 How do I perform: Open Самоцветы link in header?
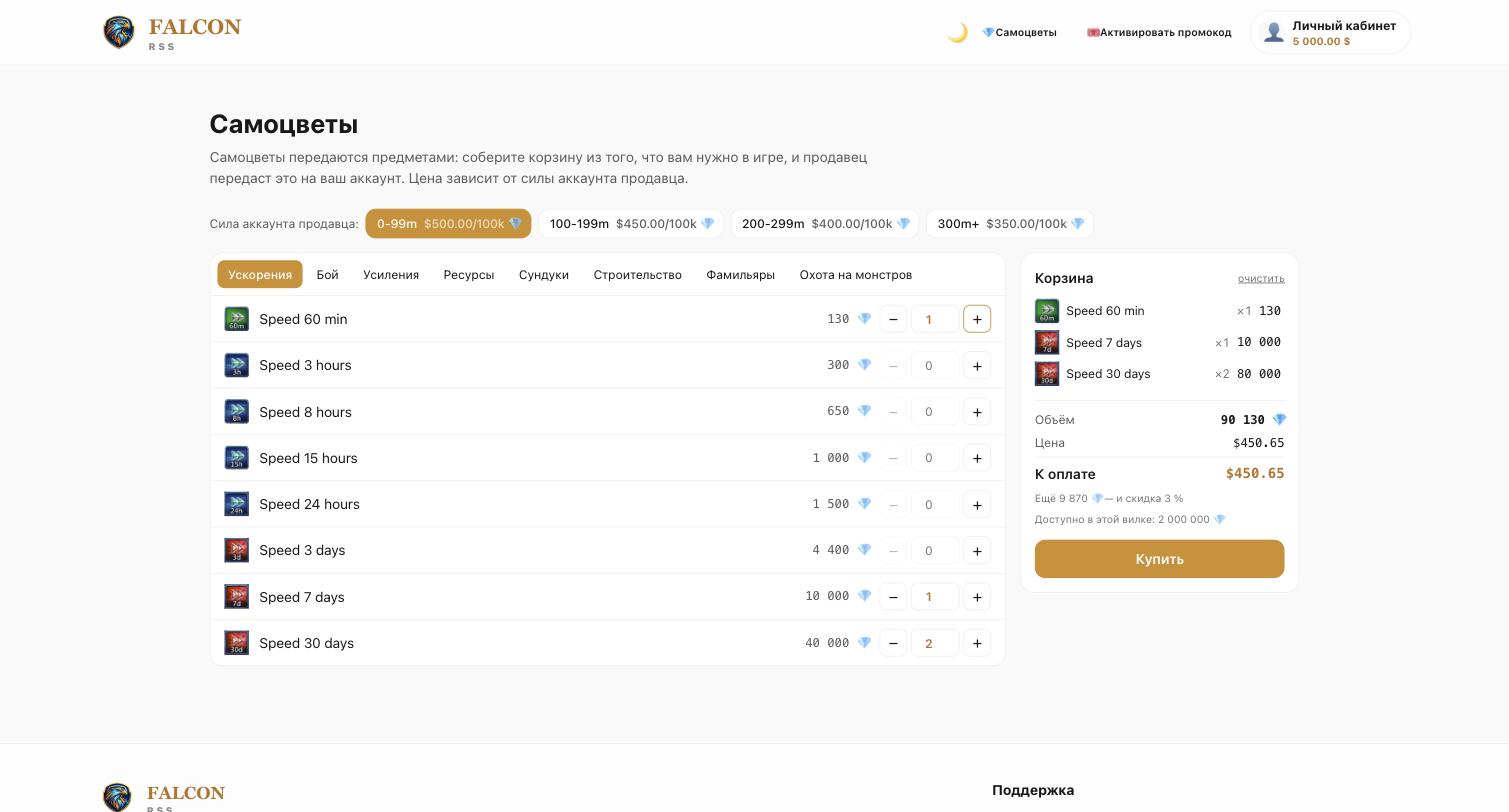click(1019, 33)
